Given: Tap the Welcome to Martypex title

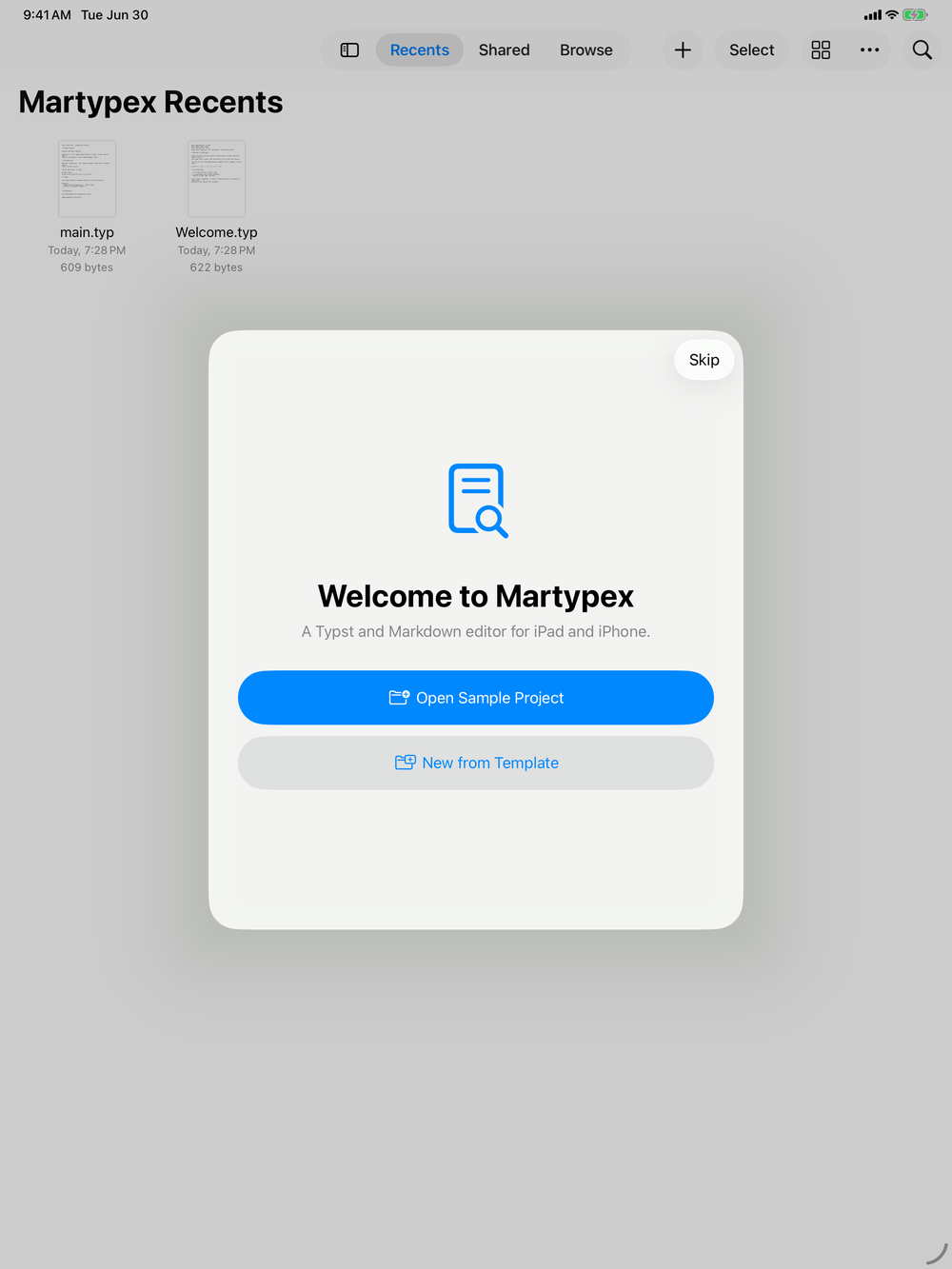Looking at the screenshot, I should (x=476, y=596).
